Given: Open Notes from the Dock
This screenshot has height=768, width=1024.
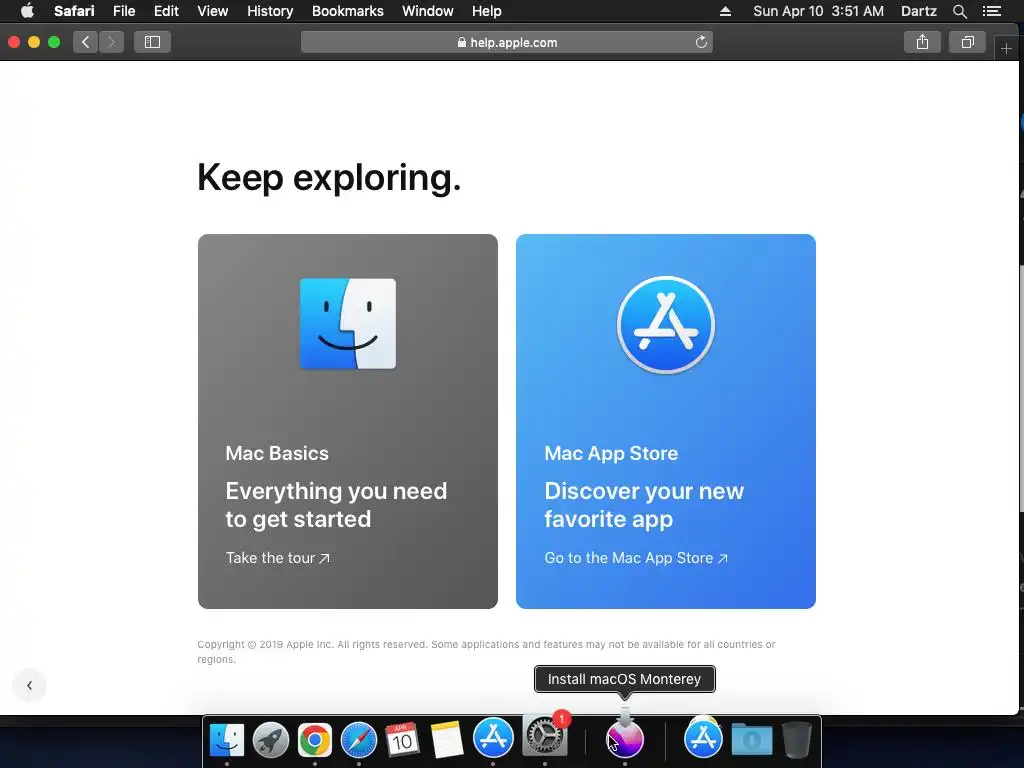Looking at the screenshot, I should pyautogui.click(x=447, y=740).
